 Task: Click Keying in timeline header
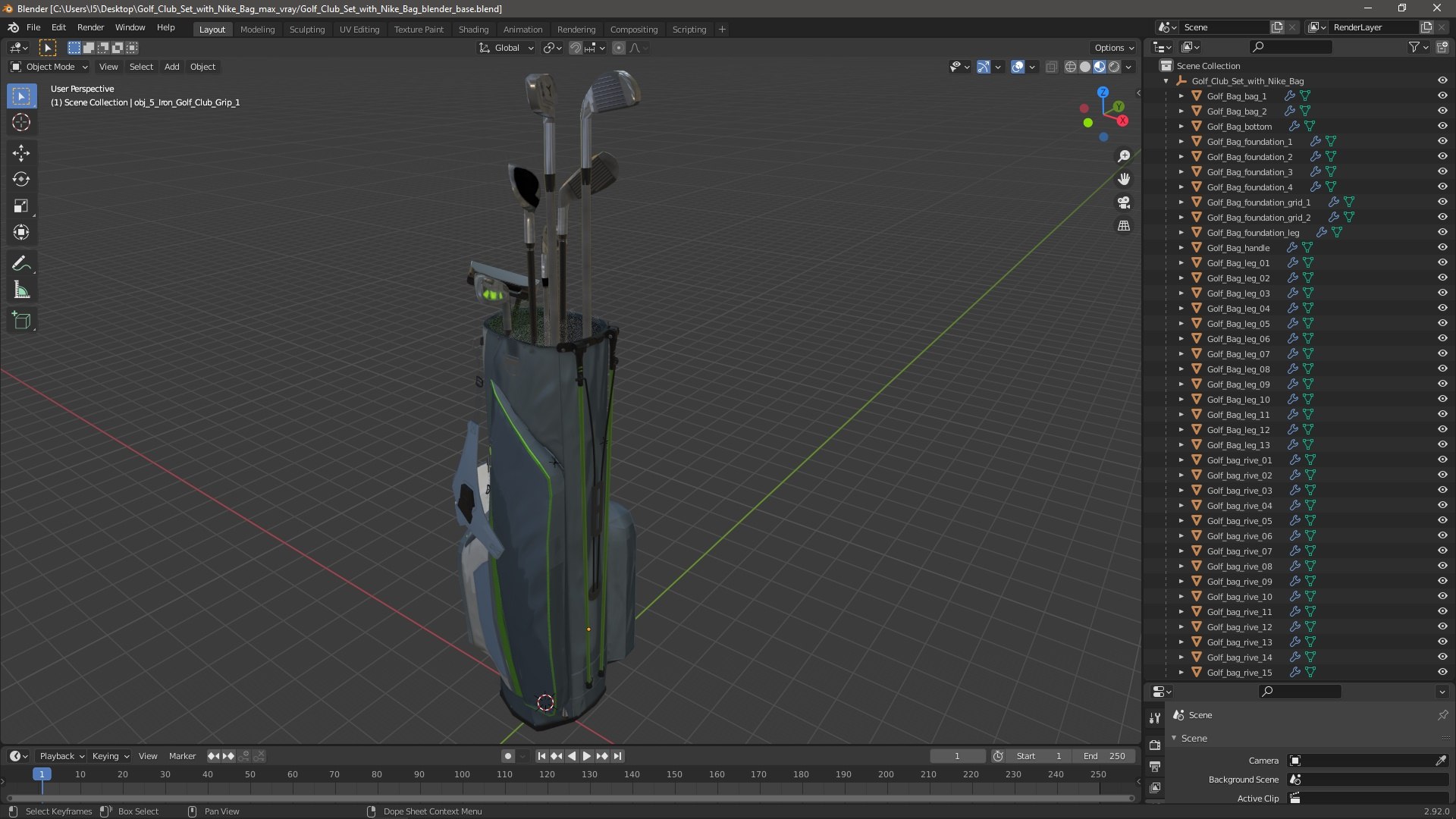coord(110,757)
